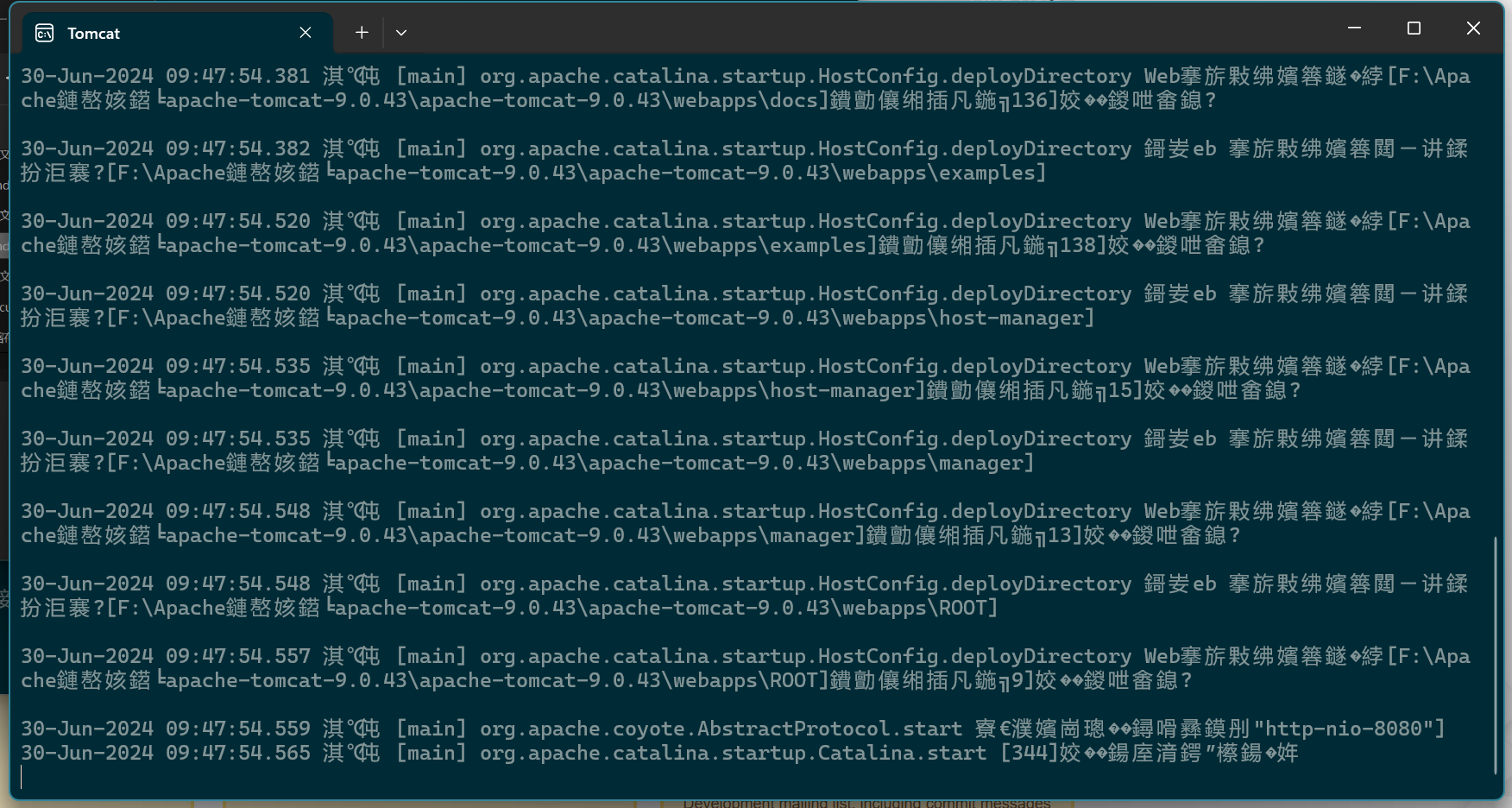Select the Tomcat tab title
1512x808 pixels.
point(93,33)
